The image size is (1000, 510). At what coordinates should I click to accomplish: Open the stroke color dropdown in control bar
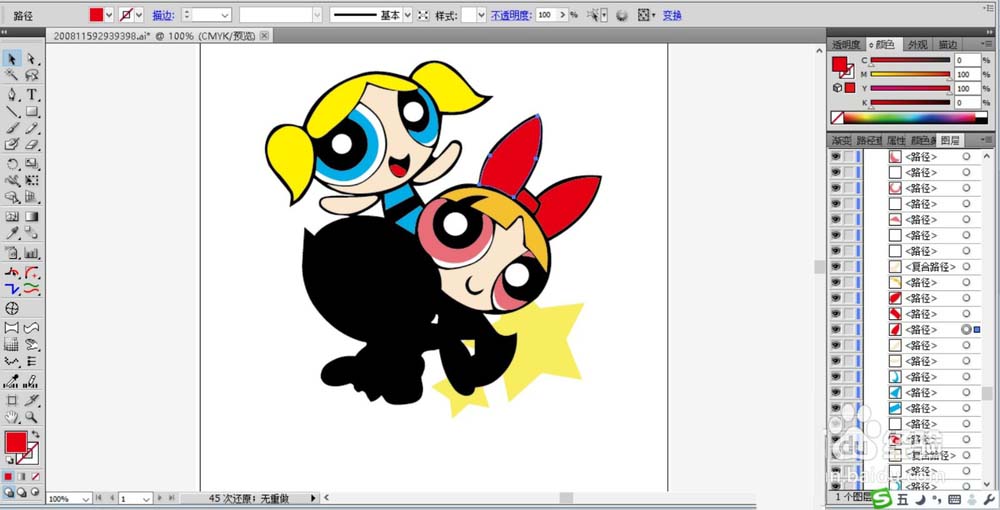139,15
